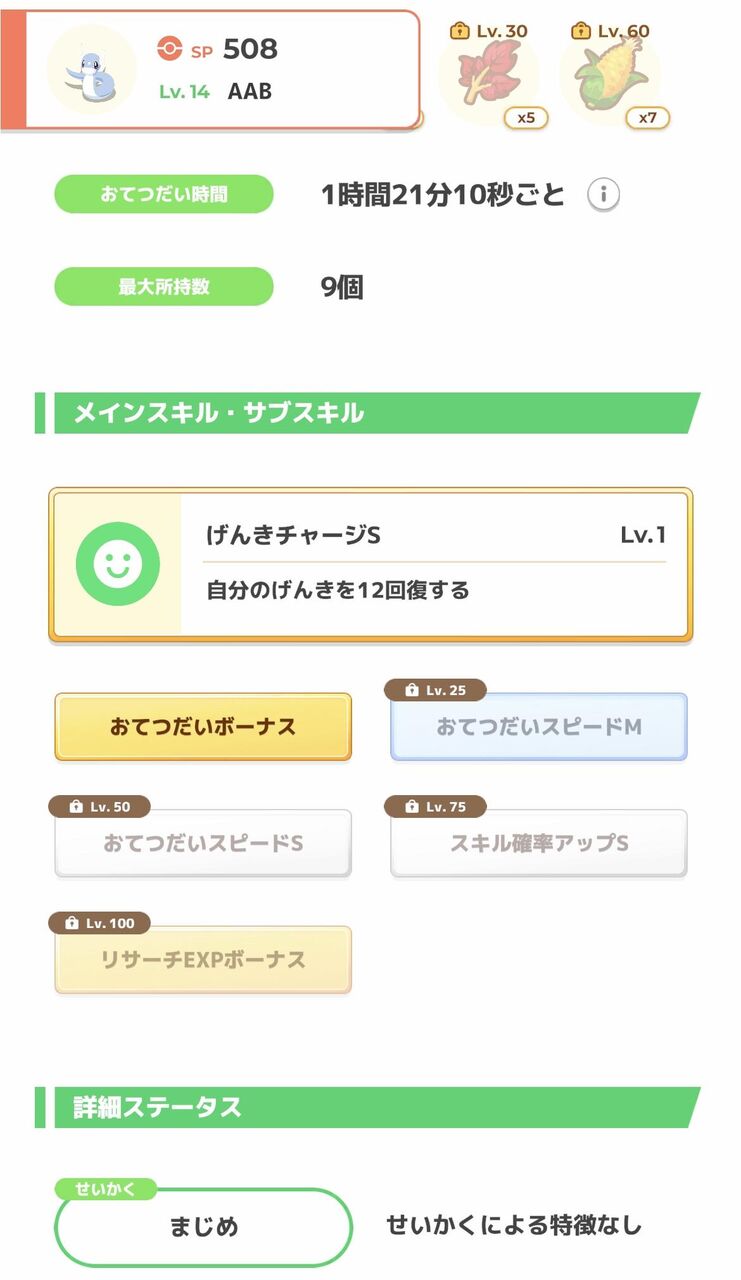Viewport: 741px width, 1280px height.
Task: Open the info icon beside helping time
Action: point(602,195)
